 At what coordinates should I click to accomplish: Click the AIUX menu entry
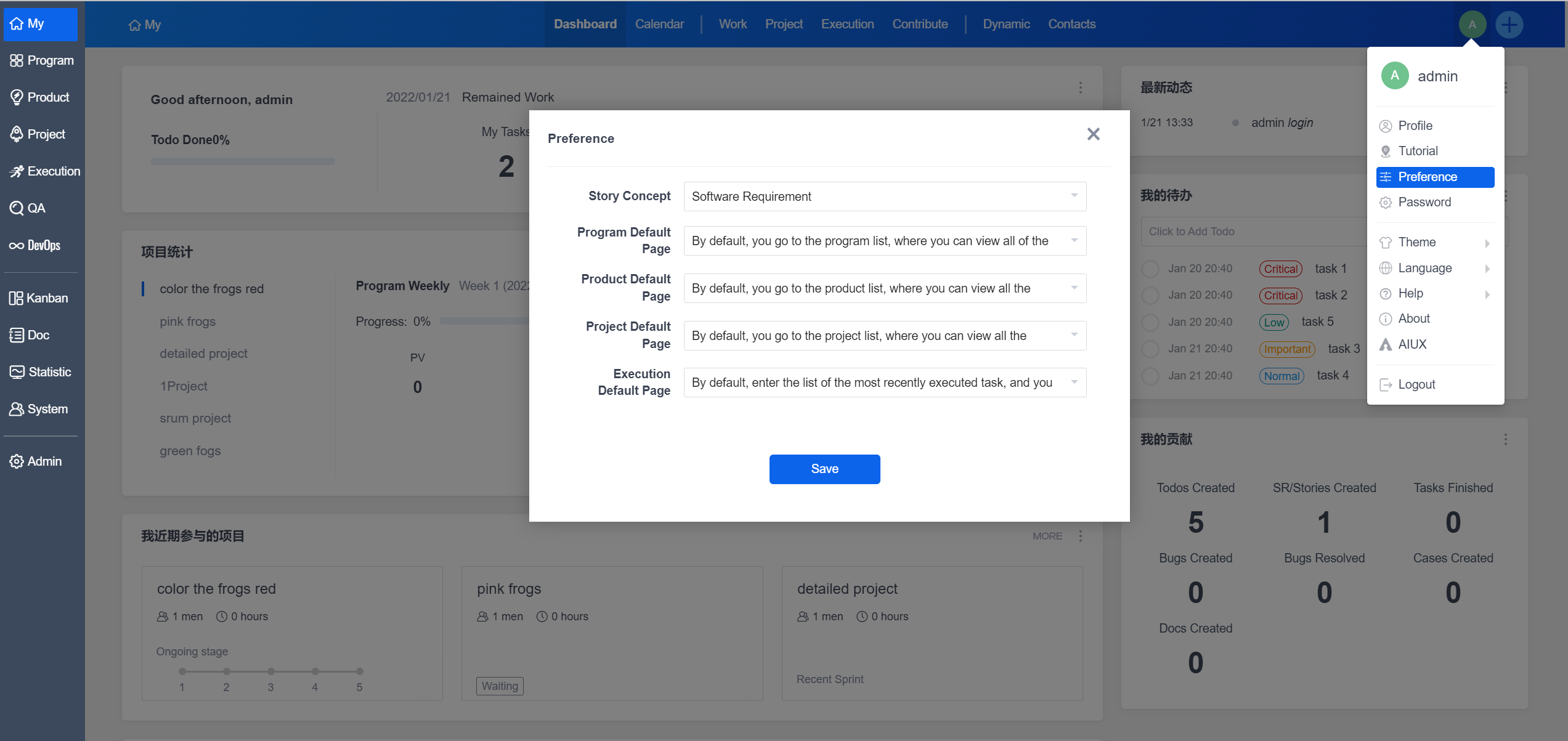click(x=1412, y=344)
